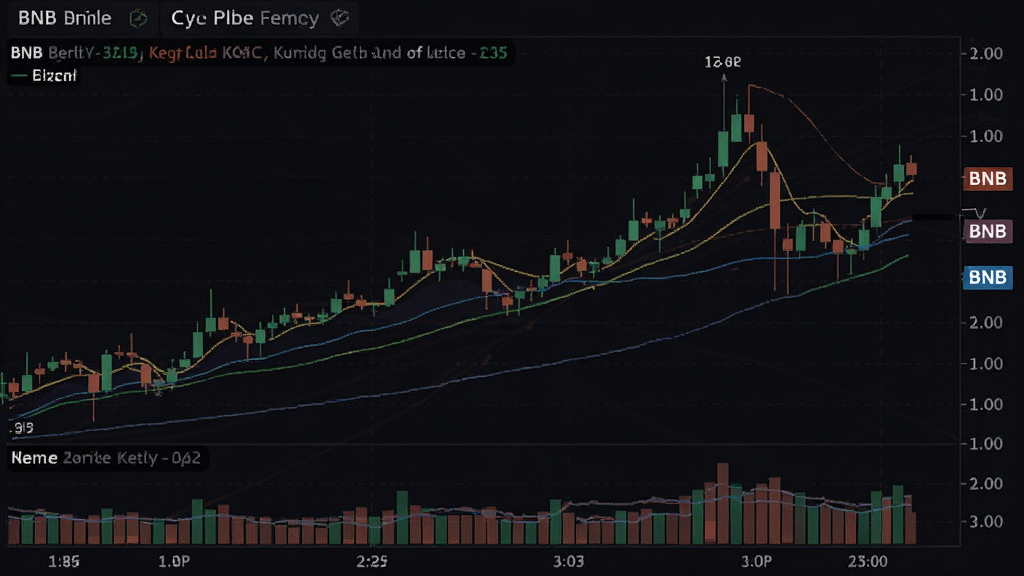Click the blue BNB price label

point(987,278)
